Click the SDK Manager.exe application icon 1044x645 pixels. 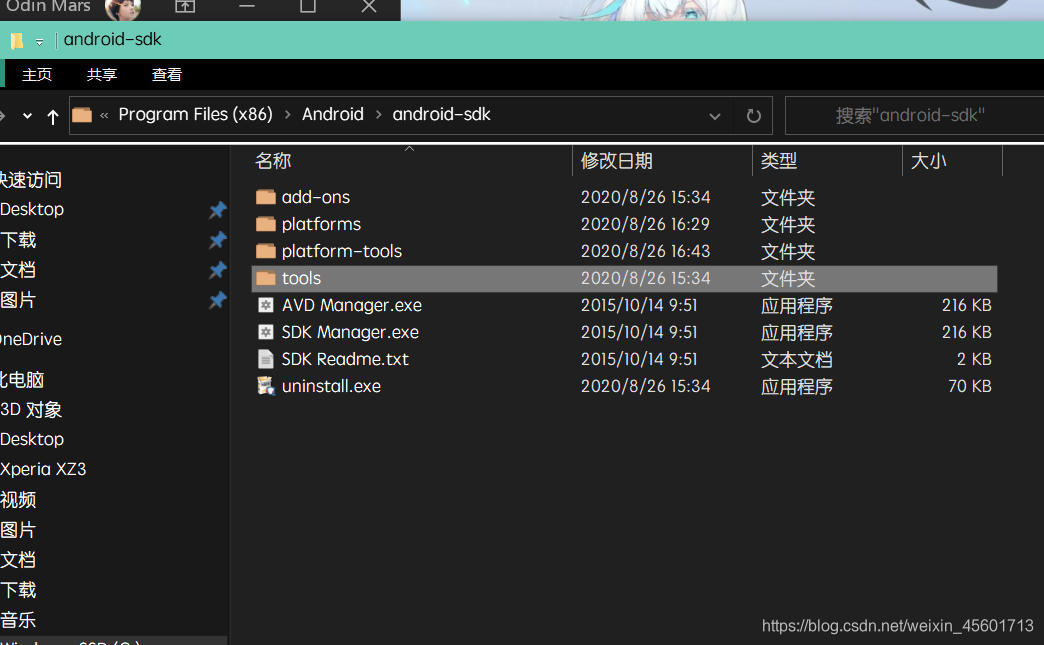click(x=266, y=332)
